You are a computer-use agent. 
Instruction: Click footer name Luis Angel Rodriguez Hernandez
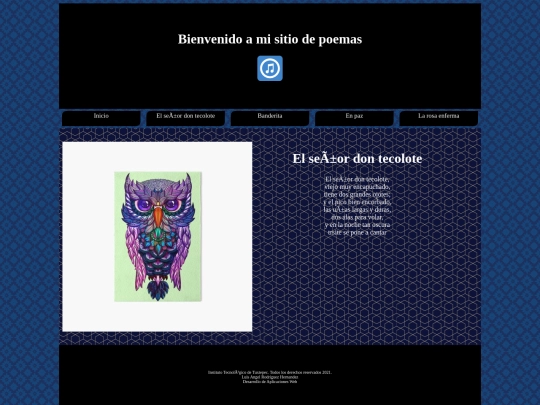[270, 377]
